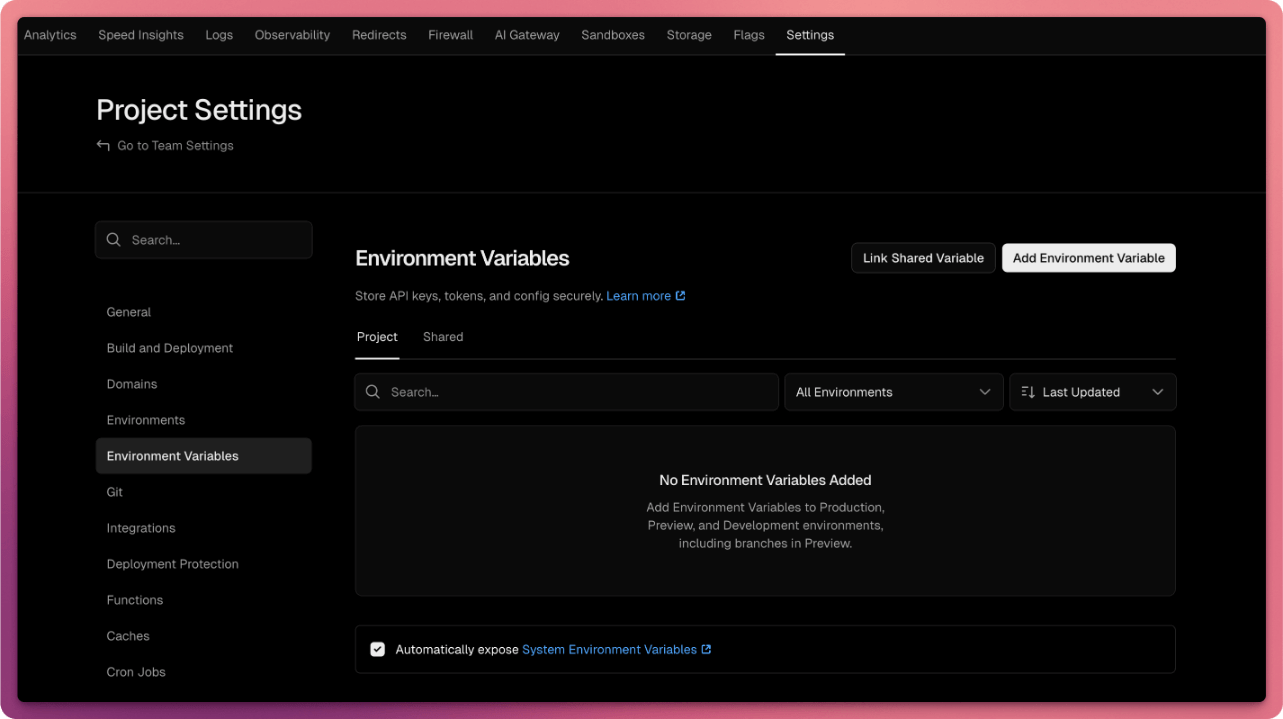Click the Add Environment Variable button

coord(1088,257)
